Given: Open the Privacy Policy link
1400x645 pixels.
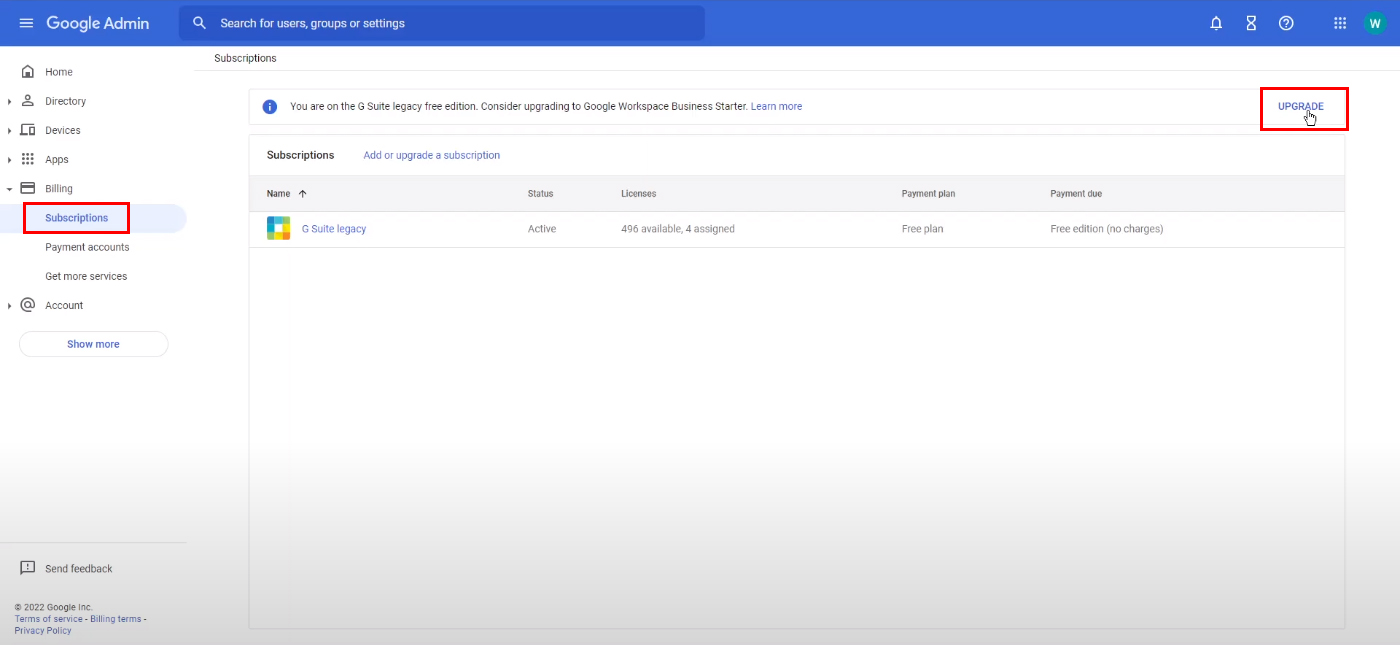Looking at the screenshot, I should coord(43,631).
